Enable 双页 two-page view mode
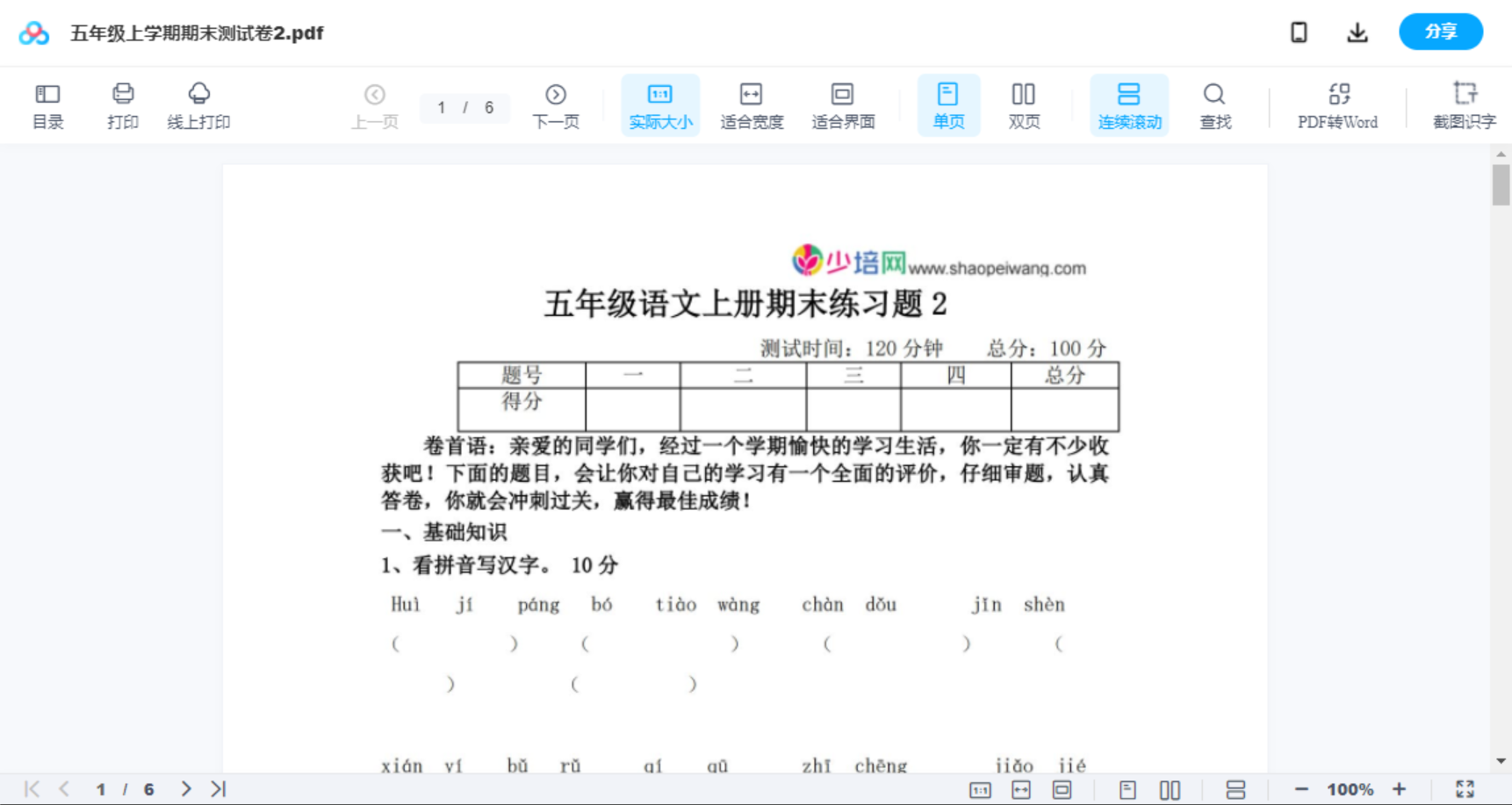The image size is (1512, 805). pyautogui.click(x=1024, y=104)
